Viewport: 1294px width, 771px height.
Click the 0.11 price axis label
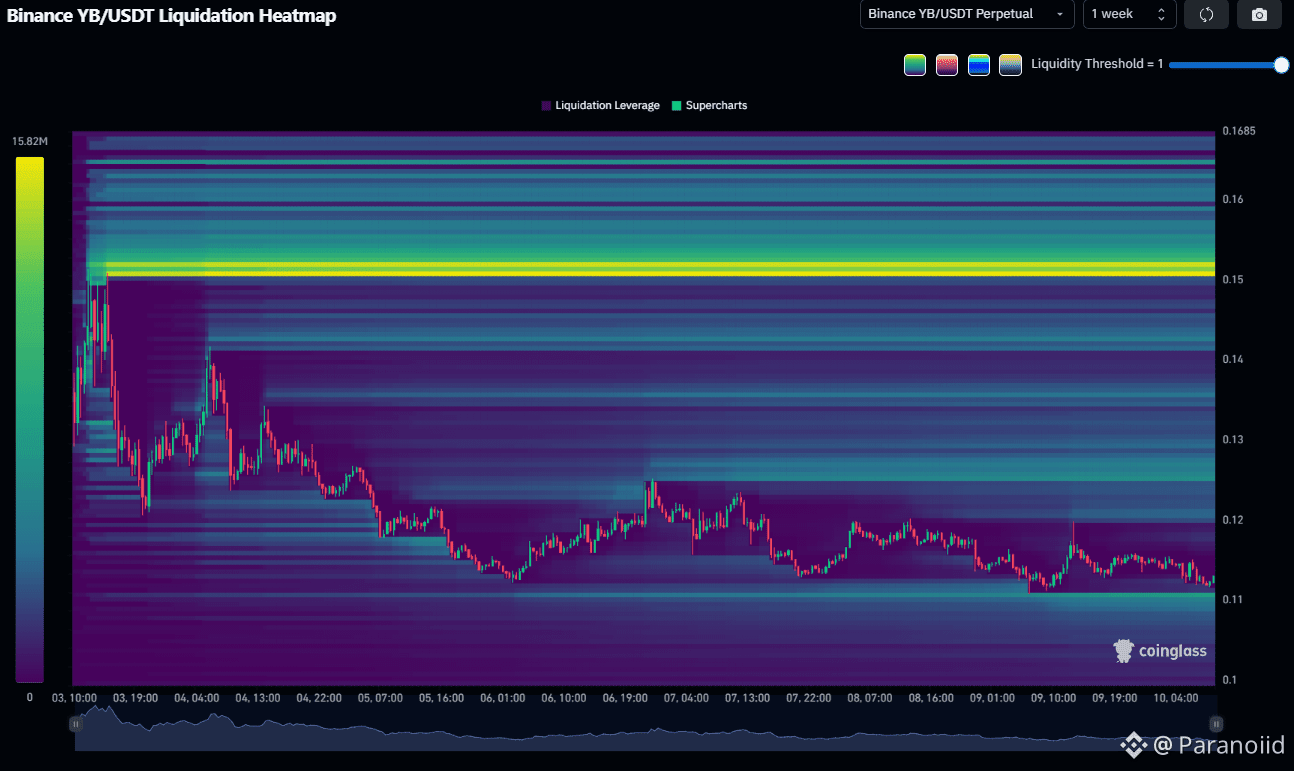(x=1232, y=599)
